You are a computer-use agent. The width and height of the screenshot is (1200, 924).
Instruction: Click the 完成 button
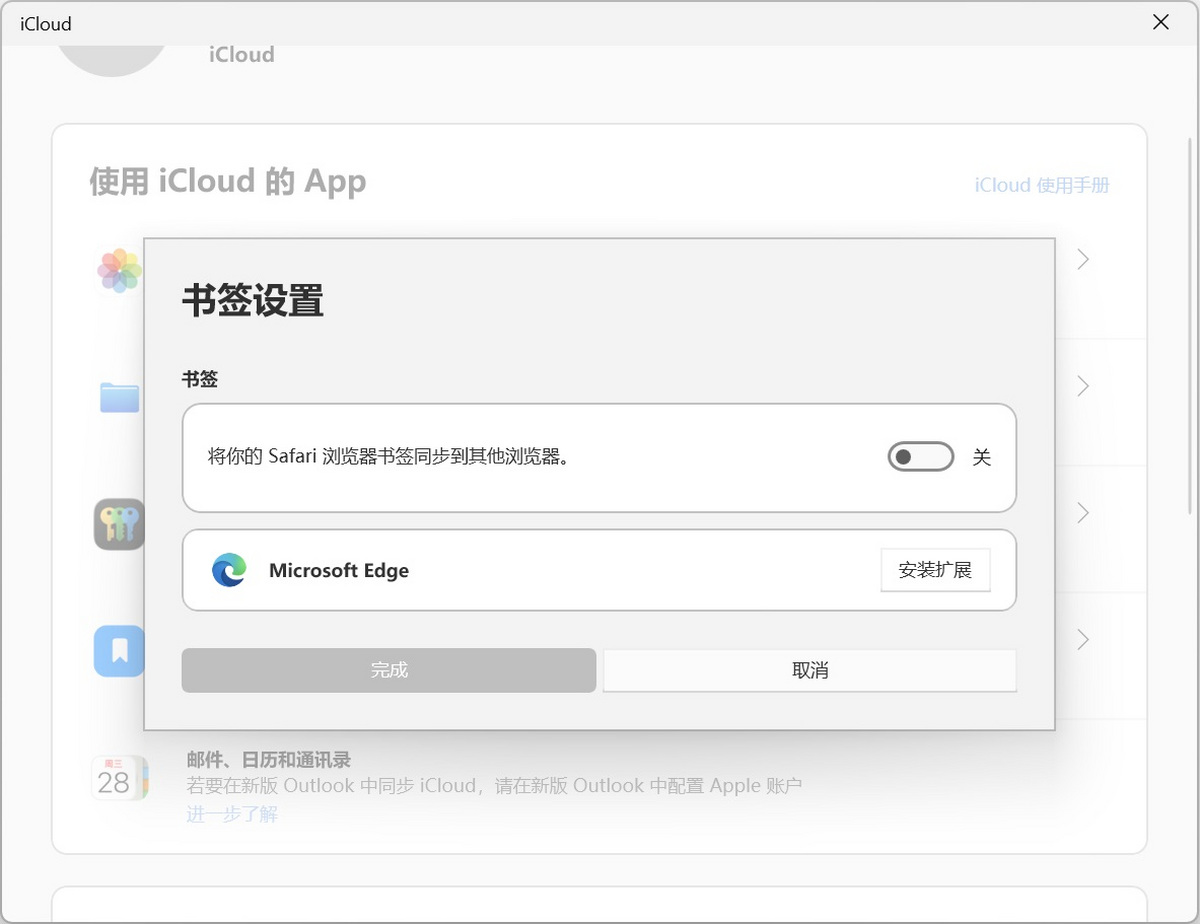coord(388,670)
